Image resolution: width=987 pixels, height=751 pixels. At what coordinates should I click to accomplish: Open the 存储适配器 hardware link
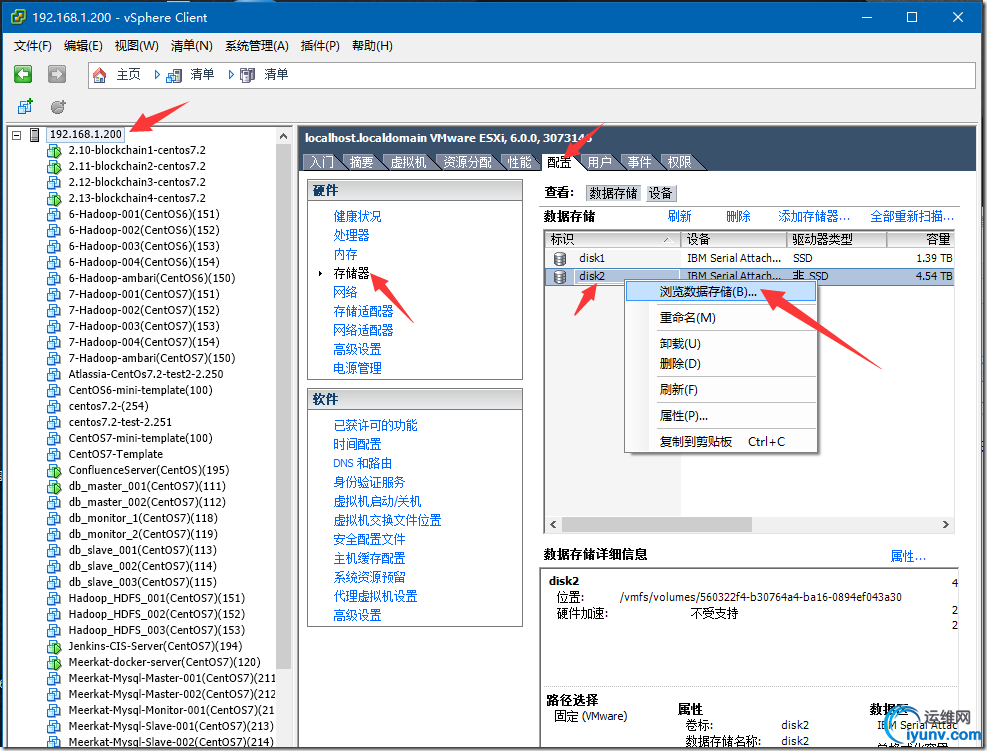pos(363,311)
